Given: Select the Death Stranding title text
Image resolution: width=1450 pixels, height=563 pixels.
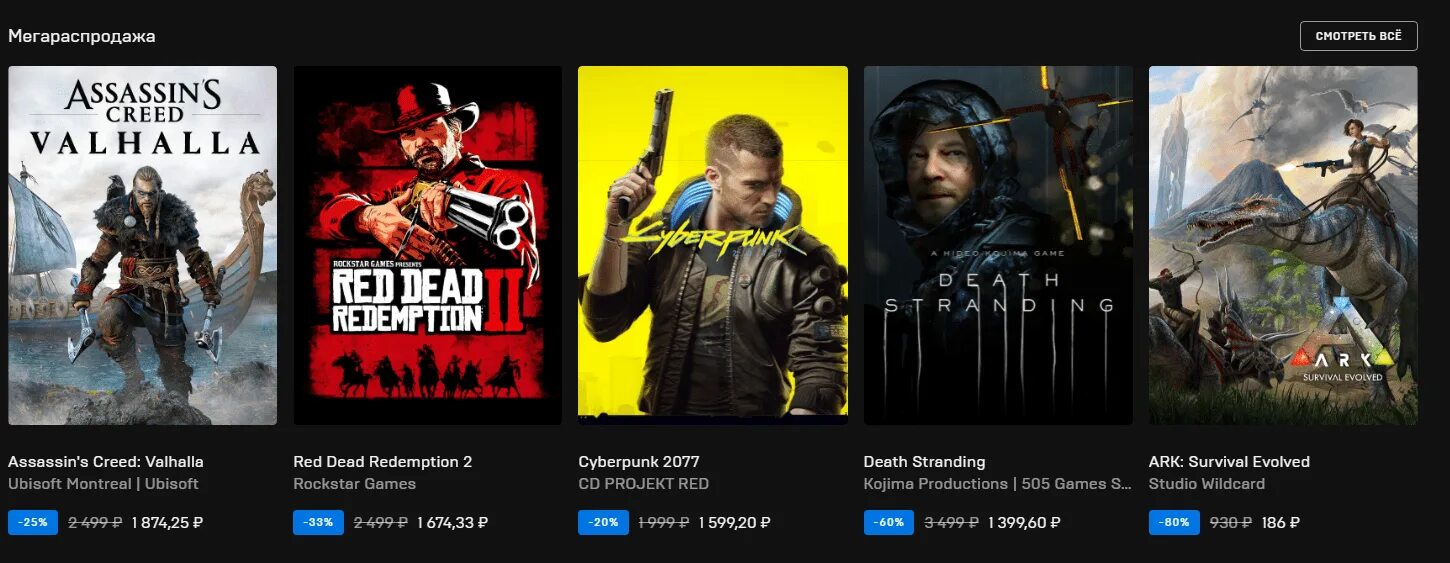Looking at the screenshot, I should click(925, 462).
